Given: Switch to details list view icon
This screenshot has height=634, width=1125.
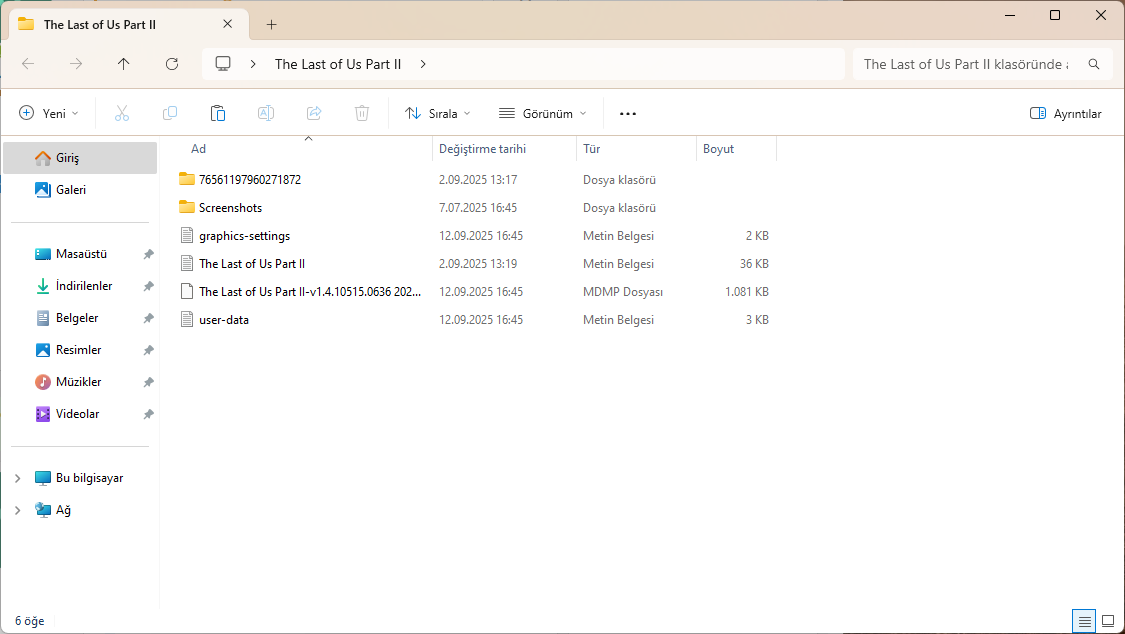Looking at the screenshot, I should [1085, 621].
